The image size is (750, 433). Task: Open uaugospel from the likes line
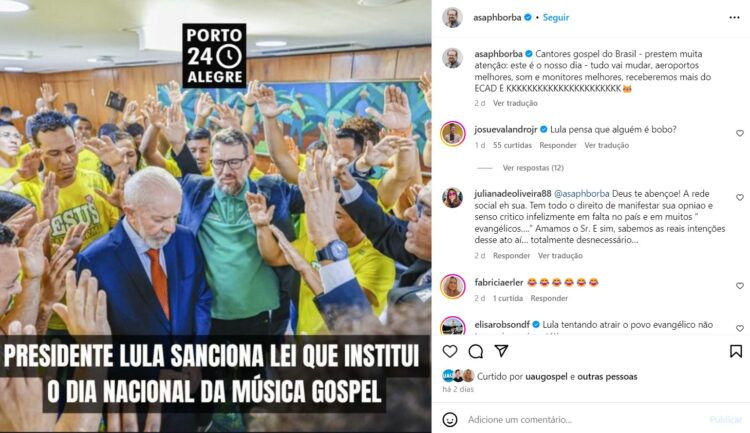[546, 377]
